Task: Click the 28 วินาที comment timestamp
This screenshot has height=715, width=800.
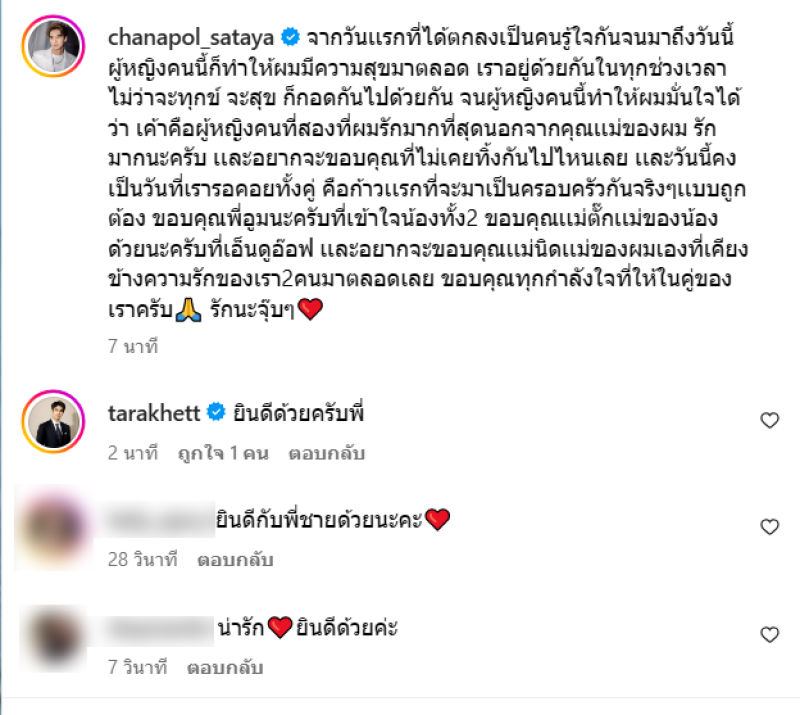Action: click(142, 560)
